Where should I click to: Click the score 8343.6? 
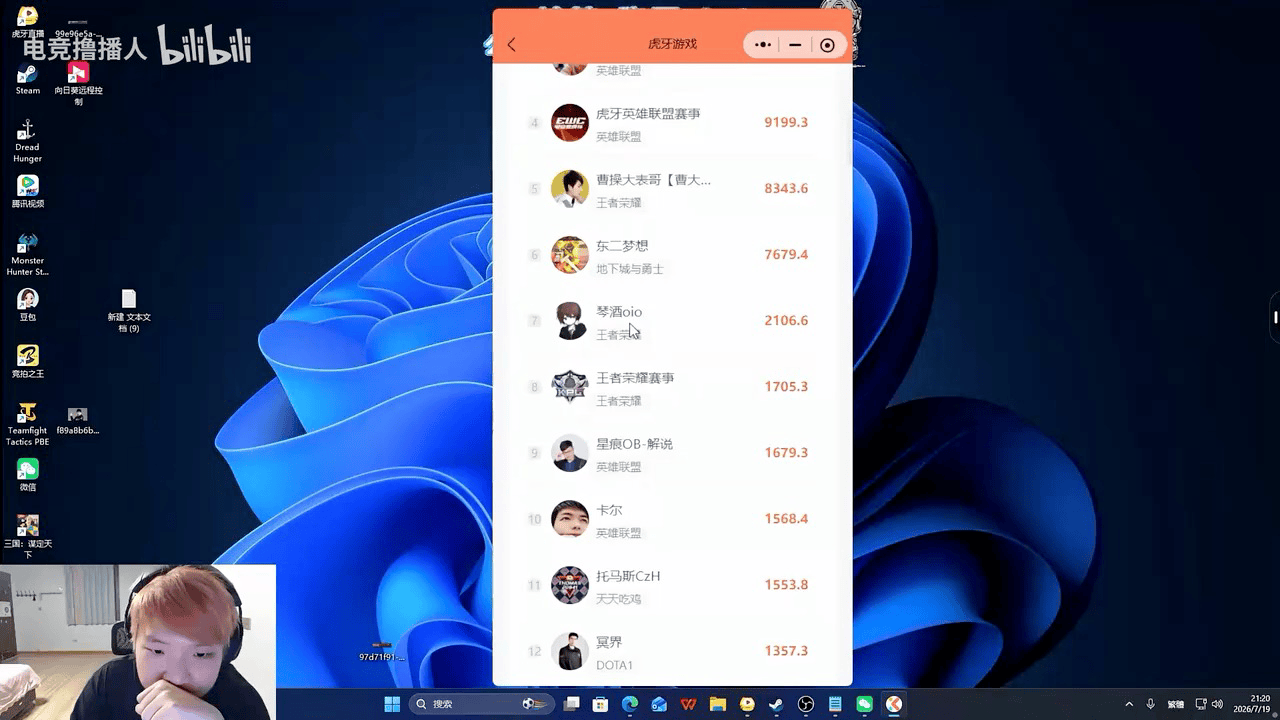click(x=786, y=188)
